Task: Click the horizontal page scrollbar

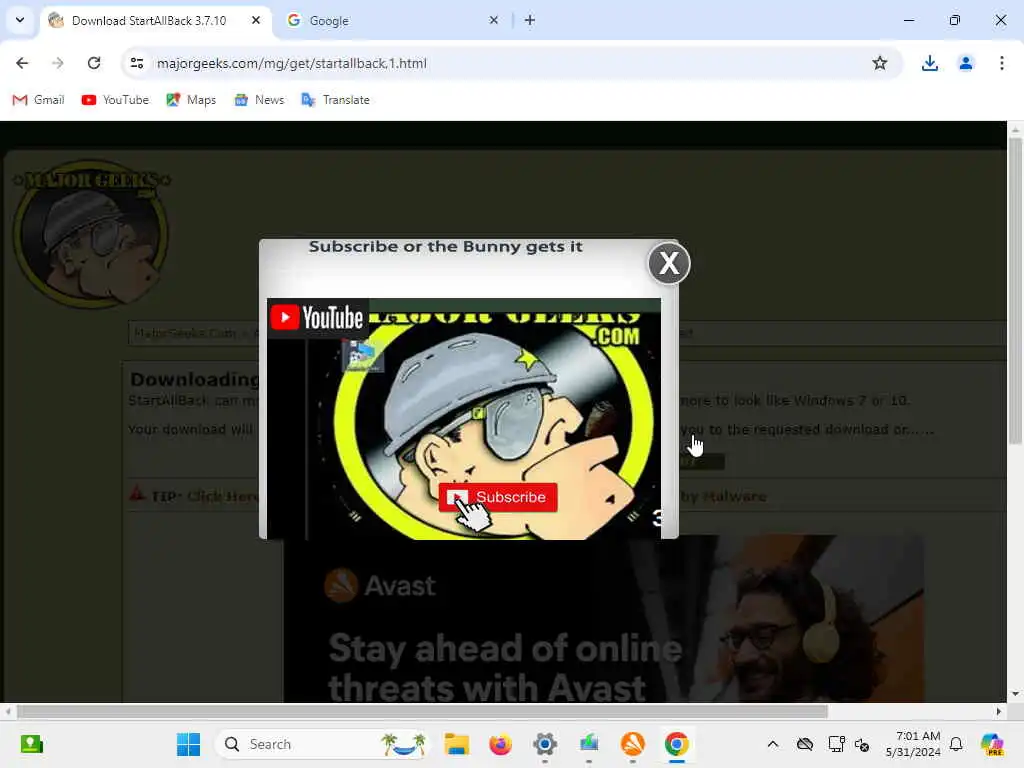Action: [x=422, y=711]
